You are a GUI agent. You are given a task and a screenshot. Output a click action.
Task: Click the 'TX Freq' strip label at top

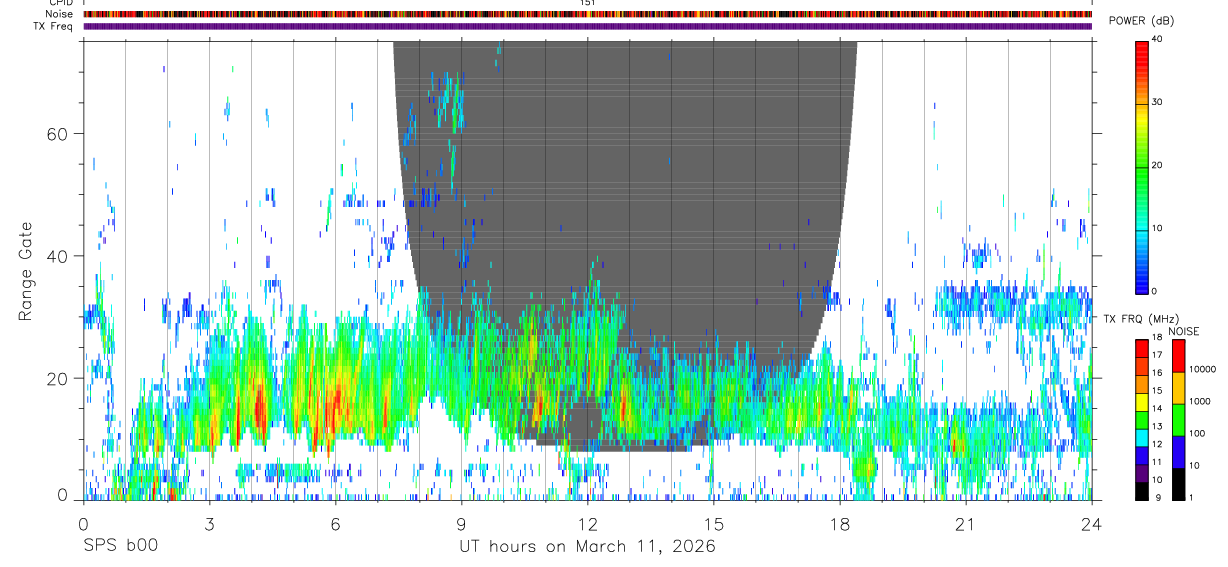53,26
